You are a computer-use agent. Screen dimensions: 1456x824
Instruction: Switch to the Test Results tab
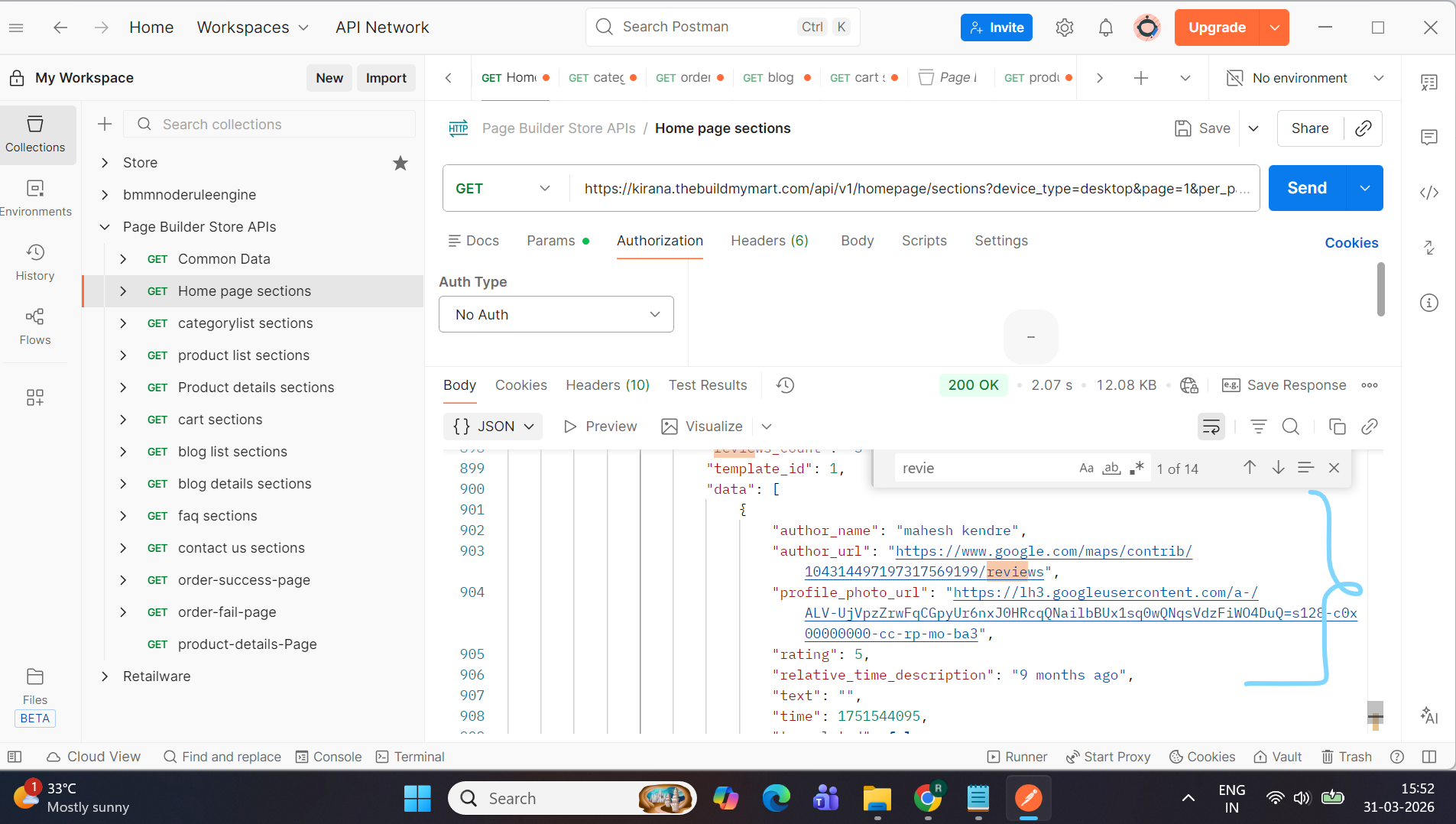(708, 385)
